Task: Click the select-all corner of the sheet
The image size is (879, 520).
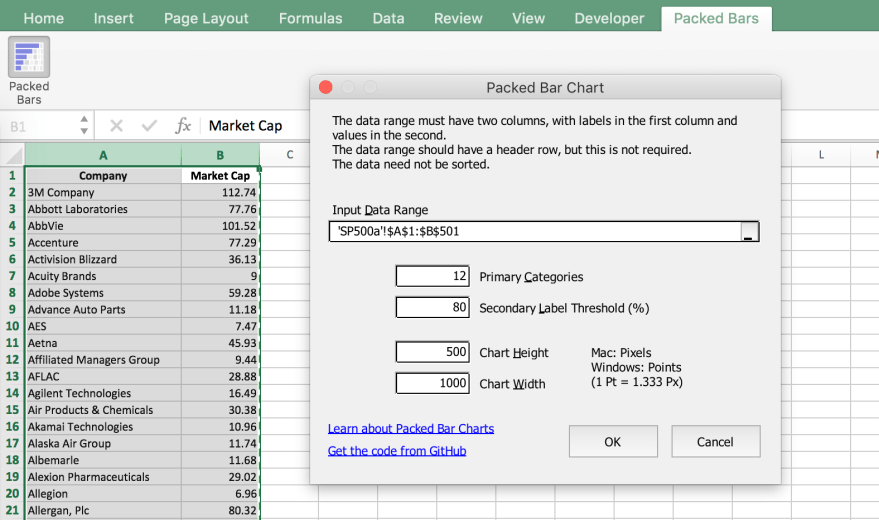Action: pyautogui.click(x=12, y=155)
